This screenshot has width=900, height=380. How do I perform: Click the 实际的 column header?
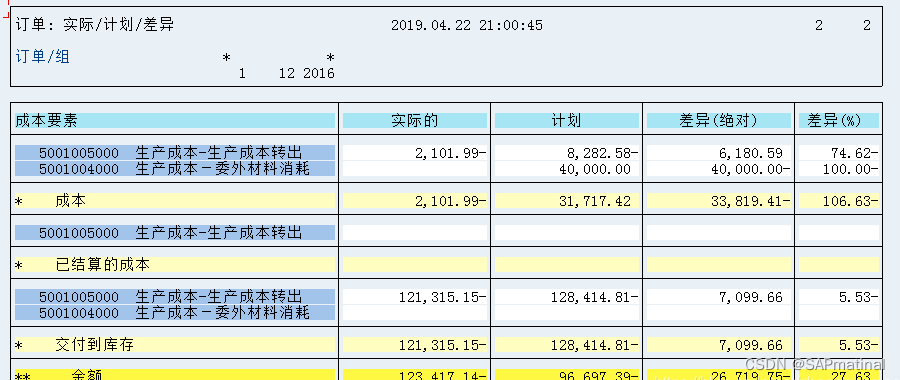click(x=415, y=121)
